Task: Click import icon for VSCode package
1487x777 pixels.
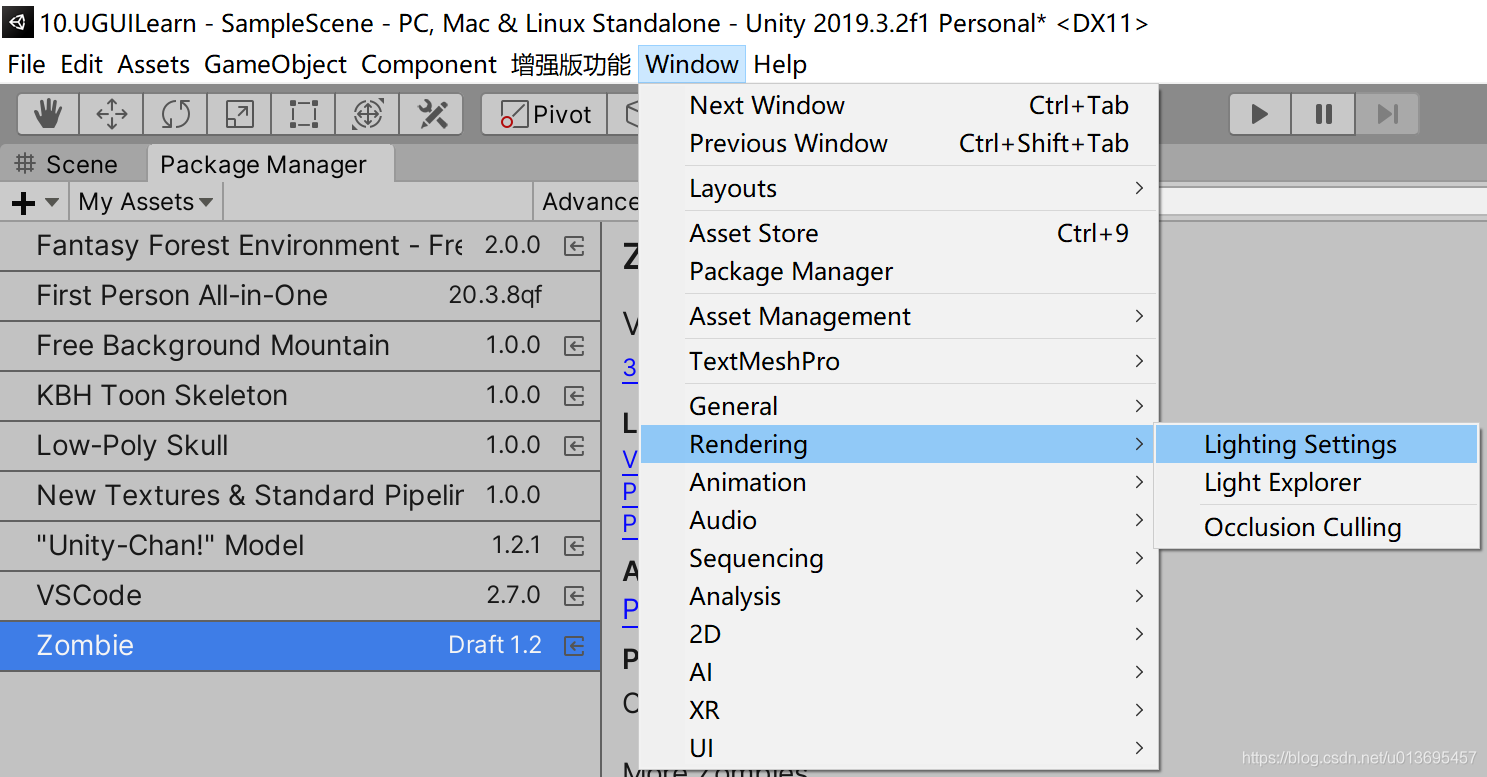Action: point(574,596)
